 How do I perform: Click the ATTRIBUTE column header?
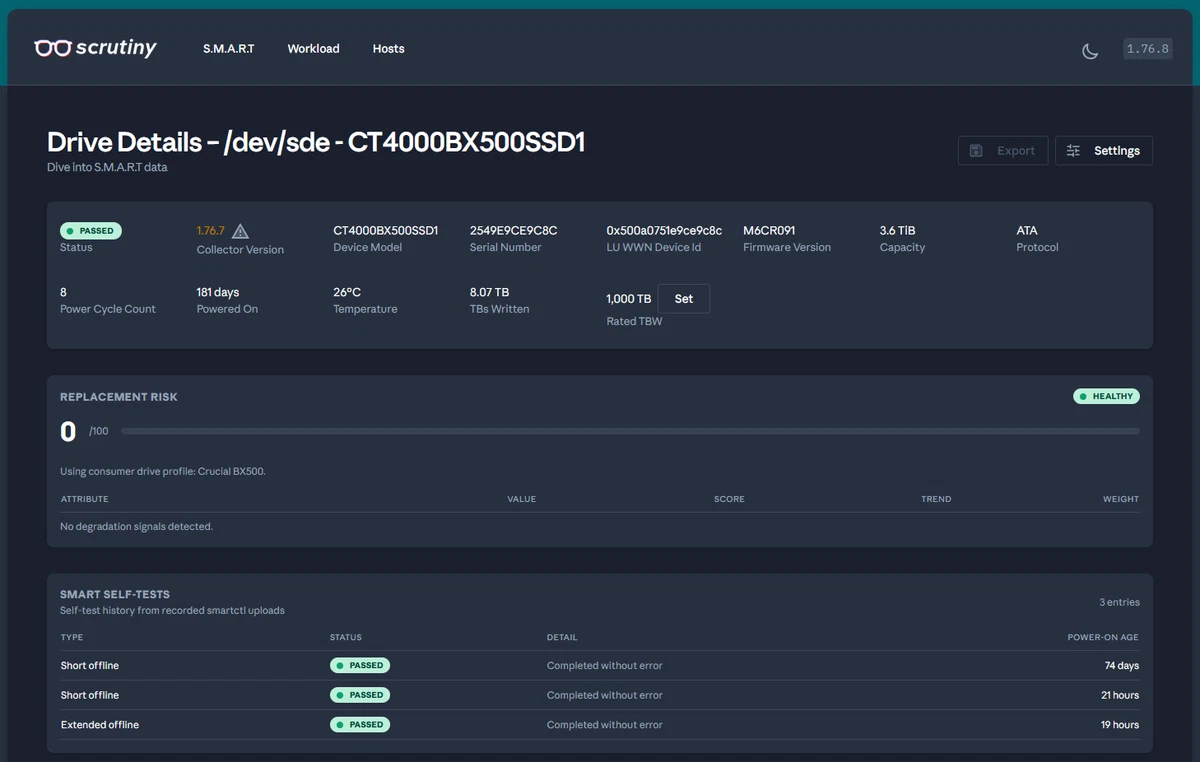(x=85, y=499)
